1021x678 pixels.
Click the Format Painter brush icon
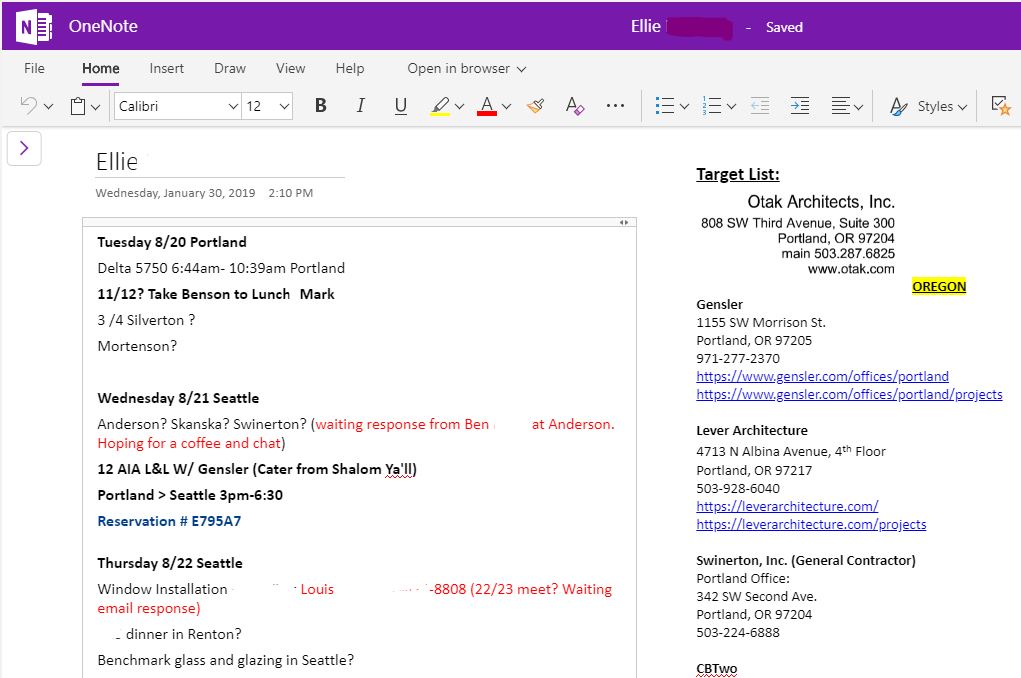pyautogui.click(x=535, y=106)
